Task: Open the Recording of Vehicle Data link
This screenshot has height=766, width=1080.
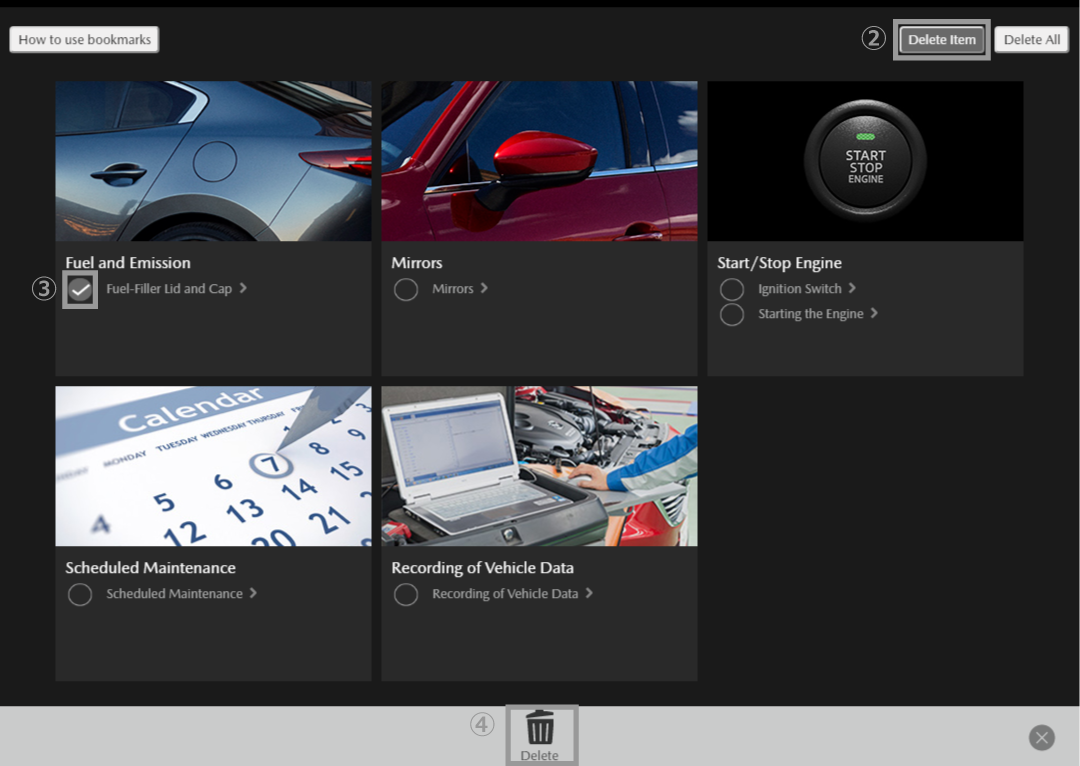Action: click(505, 594)
